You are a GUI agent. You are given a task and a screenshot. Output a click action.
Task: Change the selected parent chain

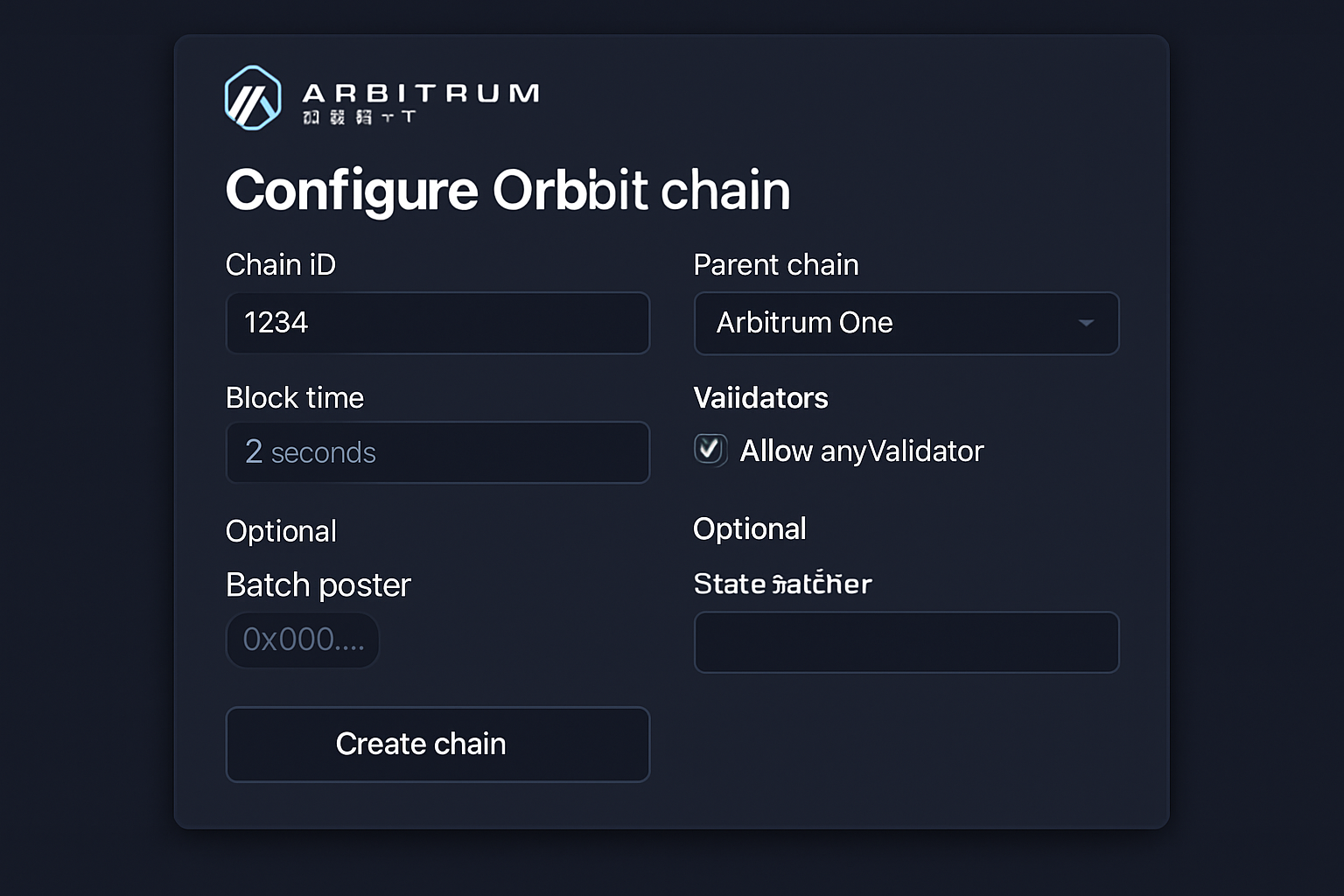(x=906, y=323)
